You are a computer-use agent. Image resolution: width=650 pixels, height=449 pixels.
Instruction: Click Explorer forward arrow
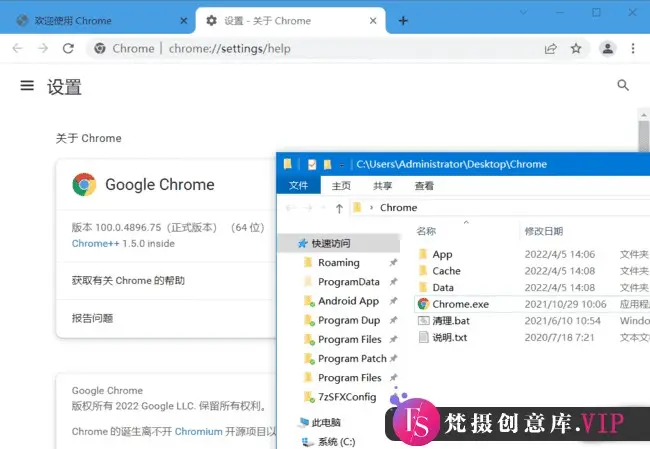[x=308, y=208]
